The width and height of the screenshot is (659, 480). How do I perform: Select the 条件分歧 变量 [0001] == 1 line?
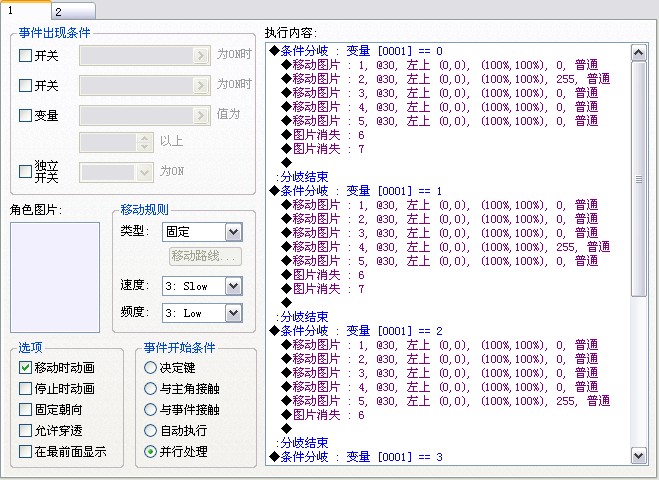click(x=356, y=191)
